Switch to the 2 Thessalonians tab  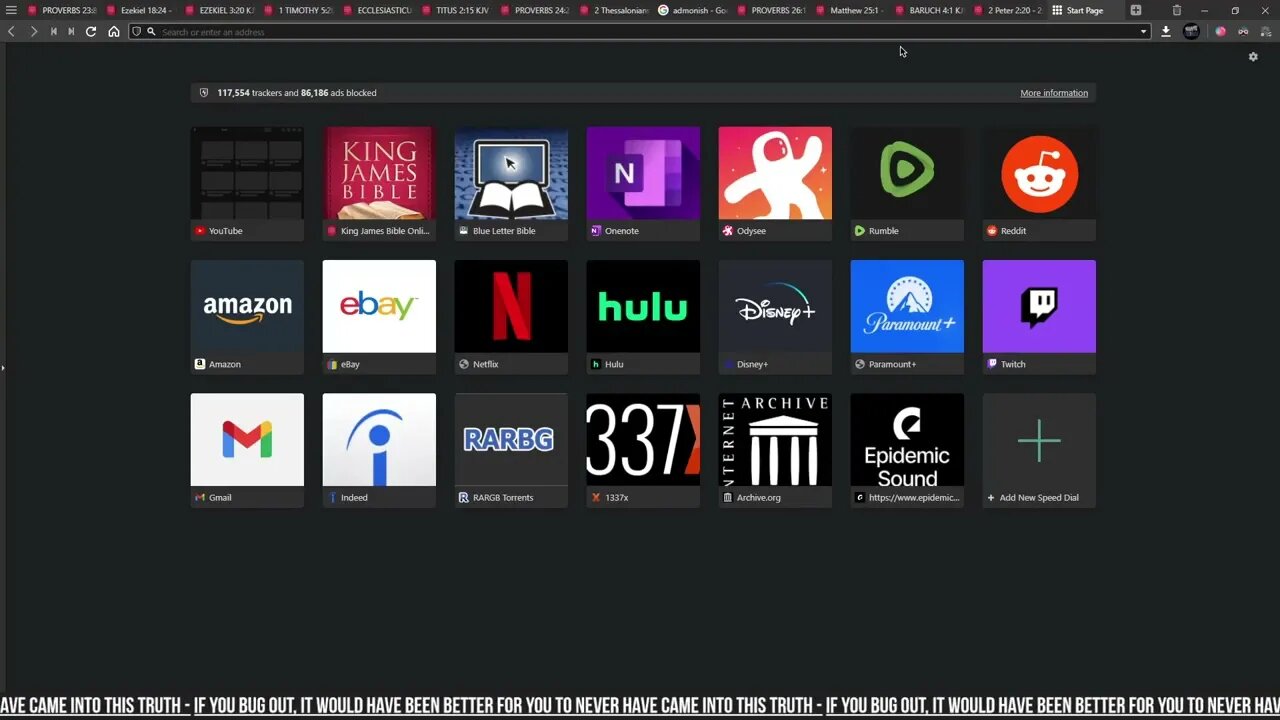[x=614, y=10]
